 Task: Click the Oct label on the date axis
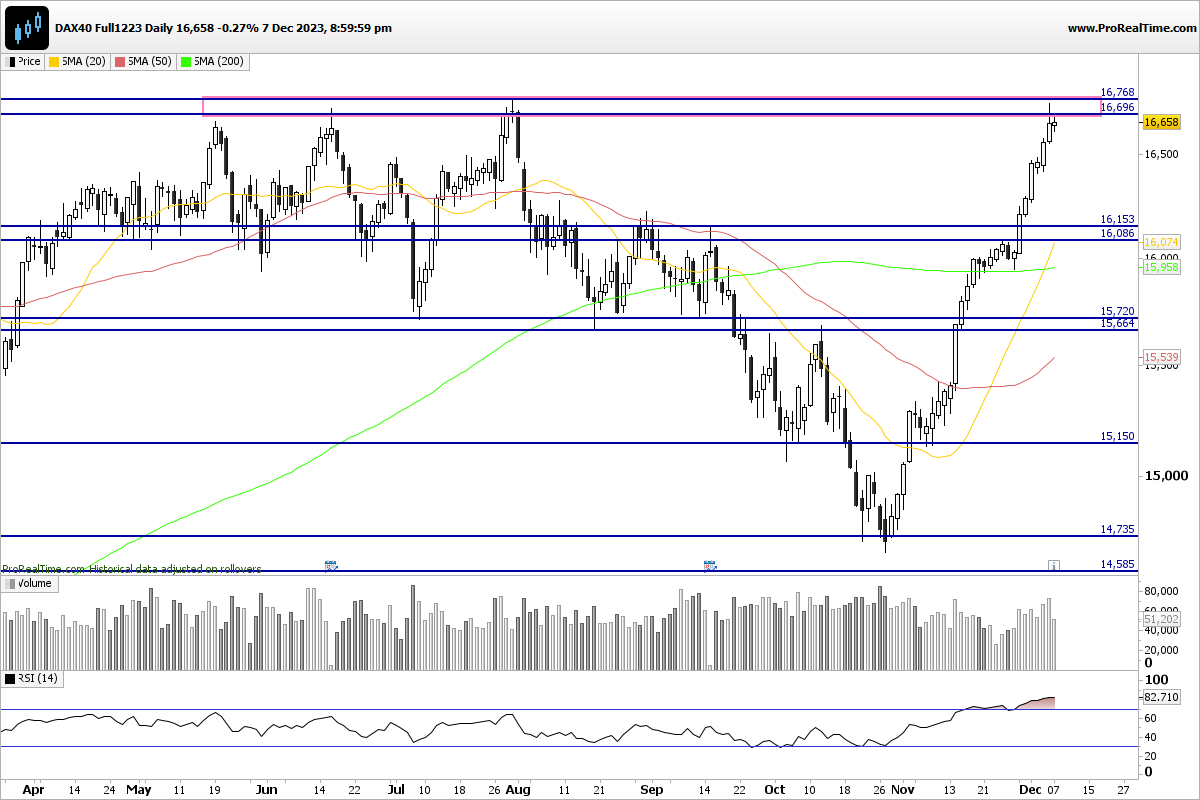[775, 789]
